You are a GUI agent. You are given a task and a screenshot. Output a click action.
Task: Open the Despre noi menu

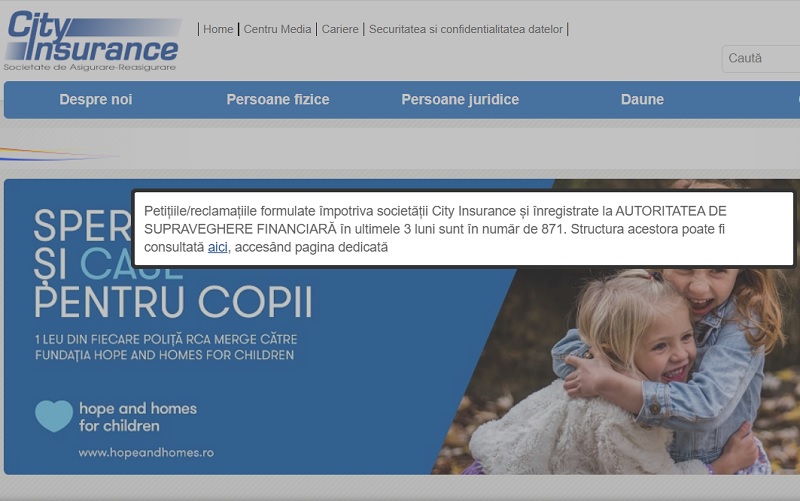coord(95,99)
